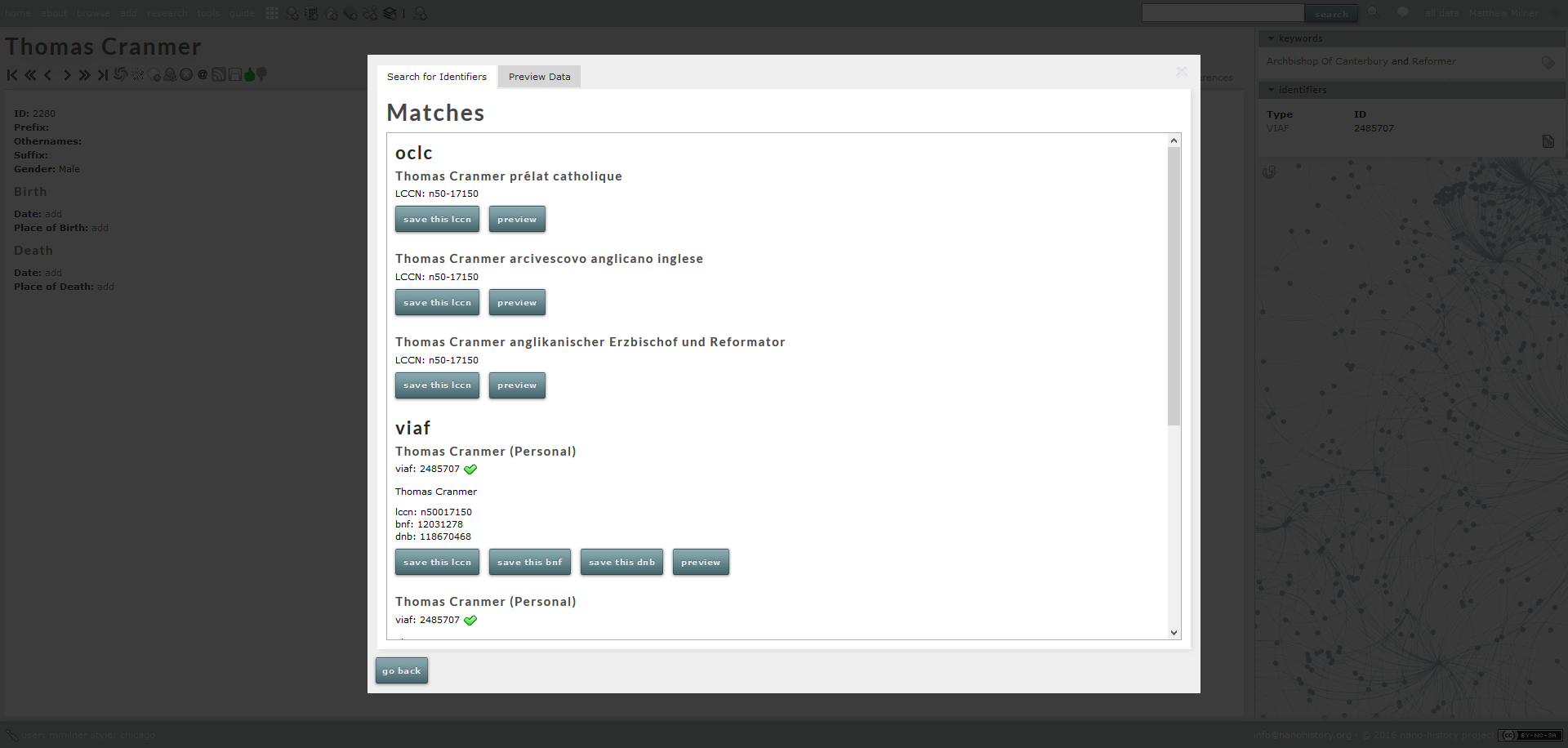Click the green thumbs-up icon
Screen dimensions: 1568x748
tap(249, 74)
